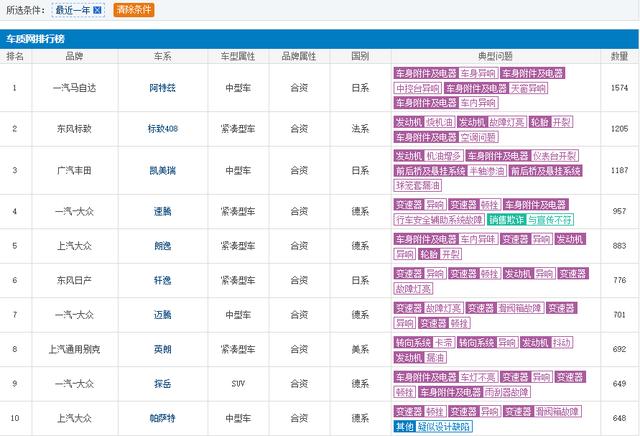Select complaint count 957
The image size is (640, 436).
[x=619, y=211]
